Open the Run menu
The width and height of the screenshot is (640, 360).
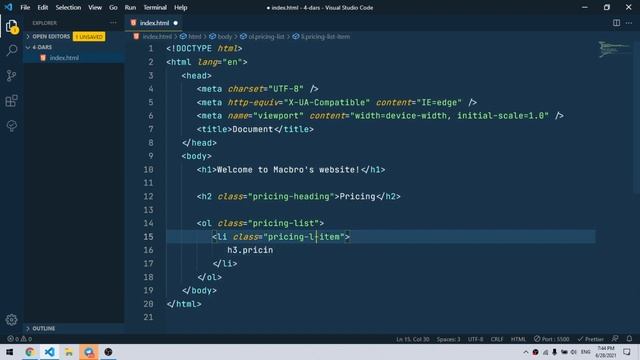tap(130, 7)
